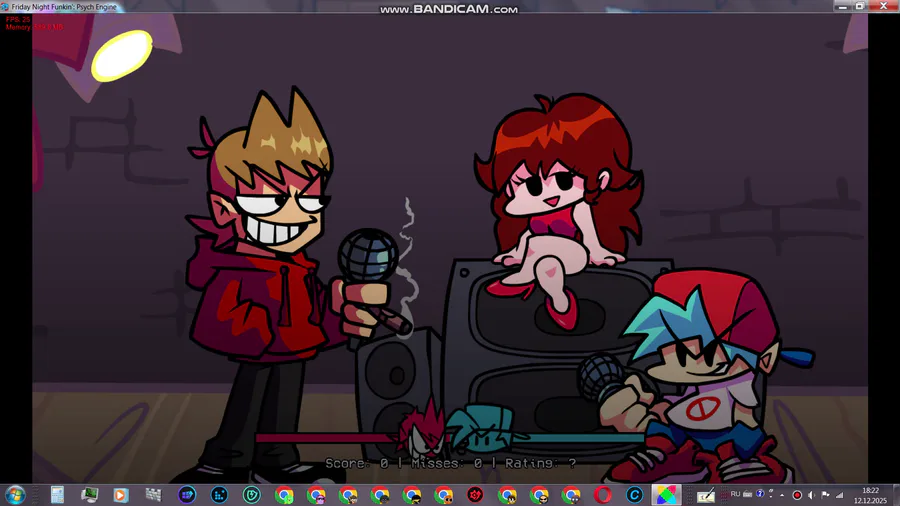The image size is (900, 506).
Task: Open the network signal tray icon
Action: [x=840, y=495]
